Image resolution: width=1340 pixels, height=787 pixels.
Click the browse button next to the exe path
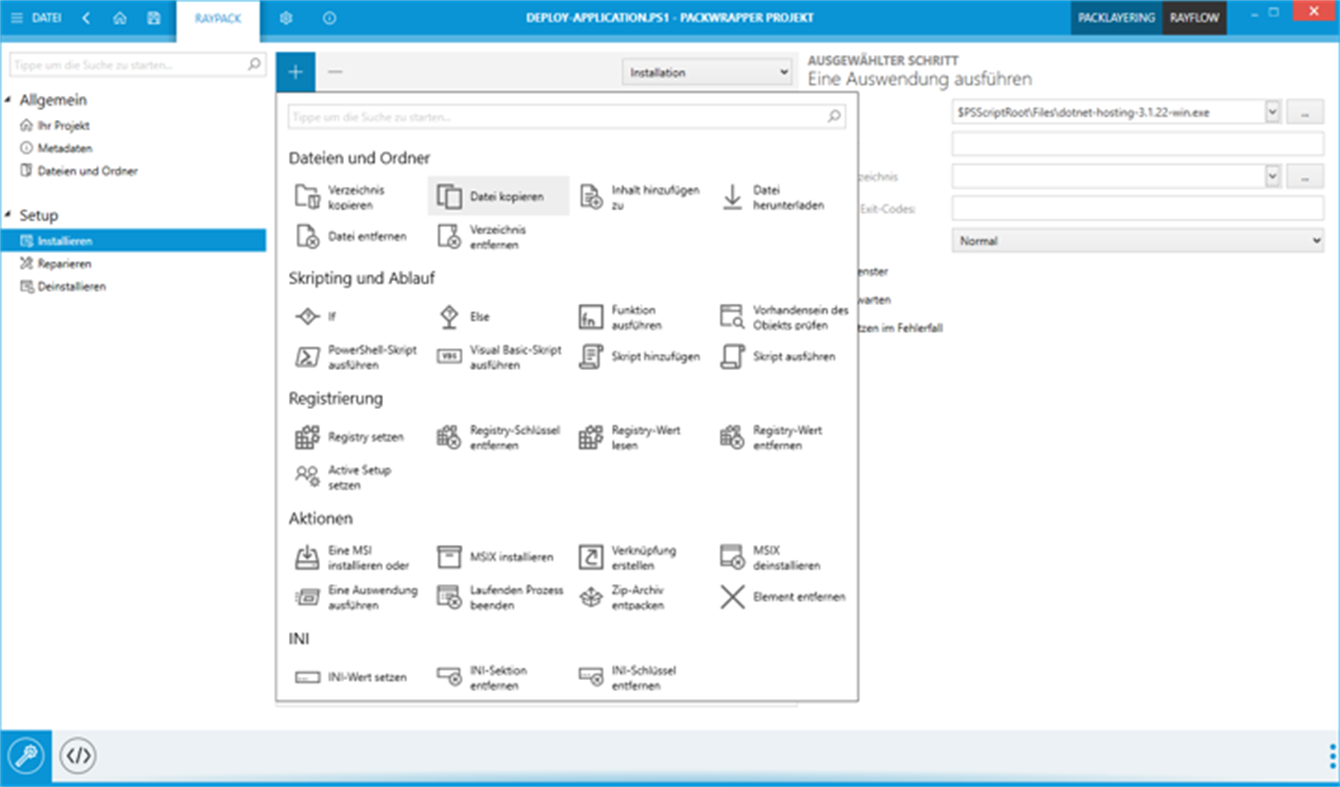click(1304, 111)
